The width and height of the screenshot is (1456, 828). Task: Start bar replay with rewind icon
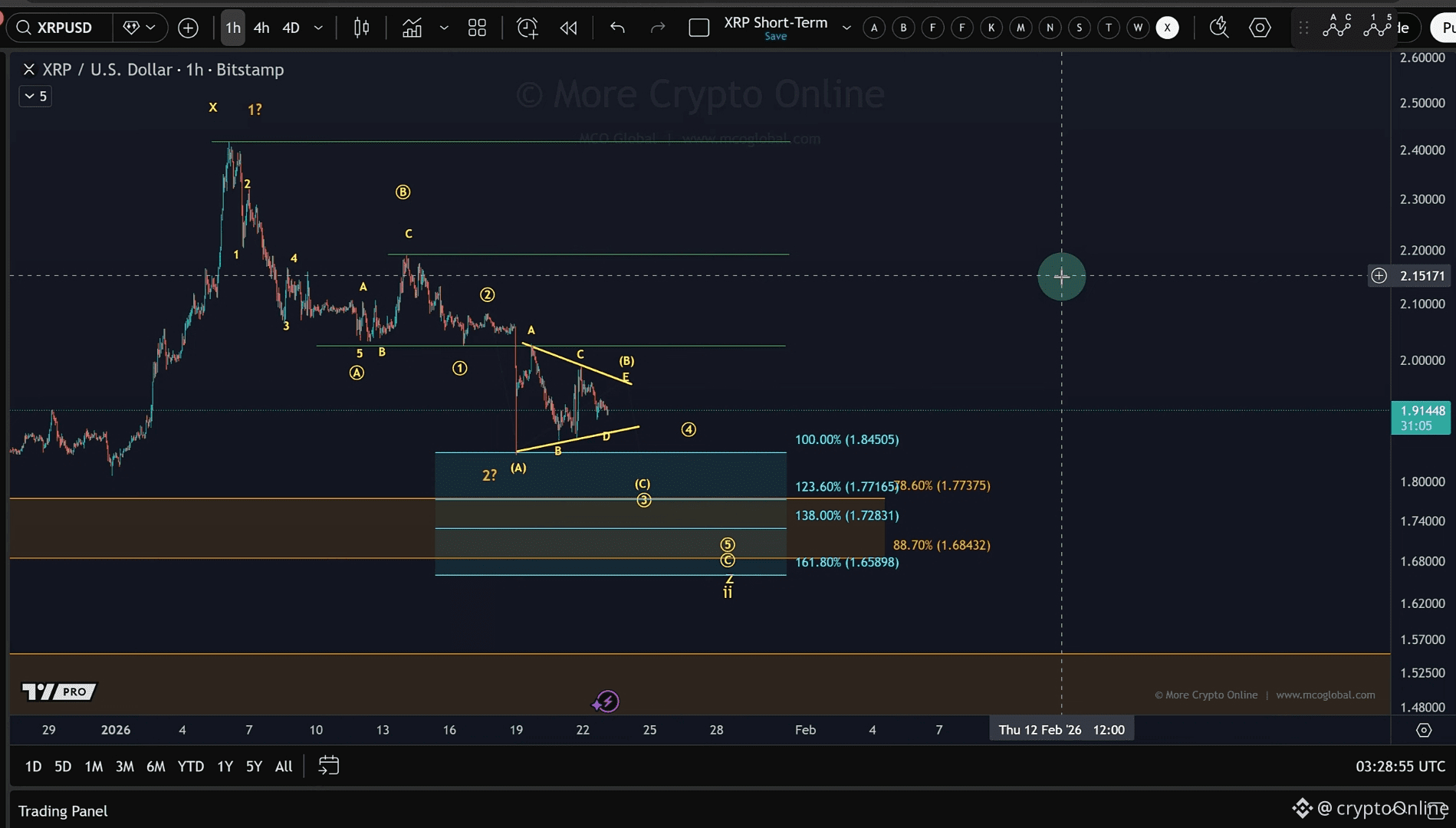click(x=568, y=28)
